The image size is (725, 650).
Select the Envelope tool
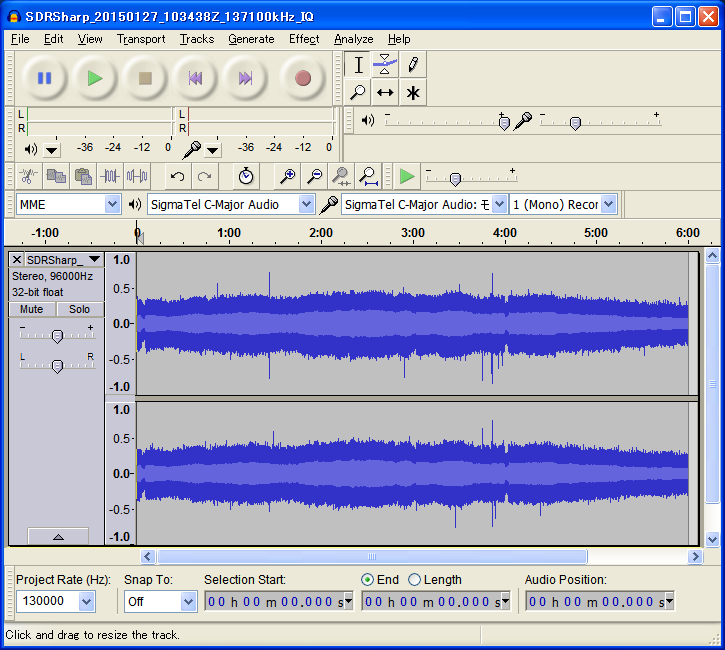(385, 64)
